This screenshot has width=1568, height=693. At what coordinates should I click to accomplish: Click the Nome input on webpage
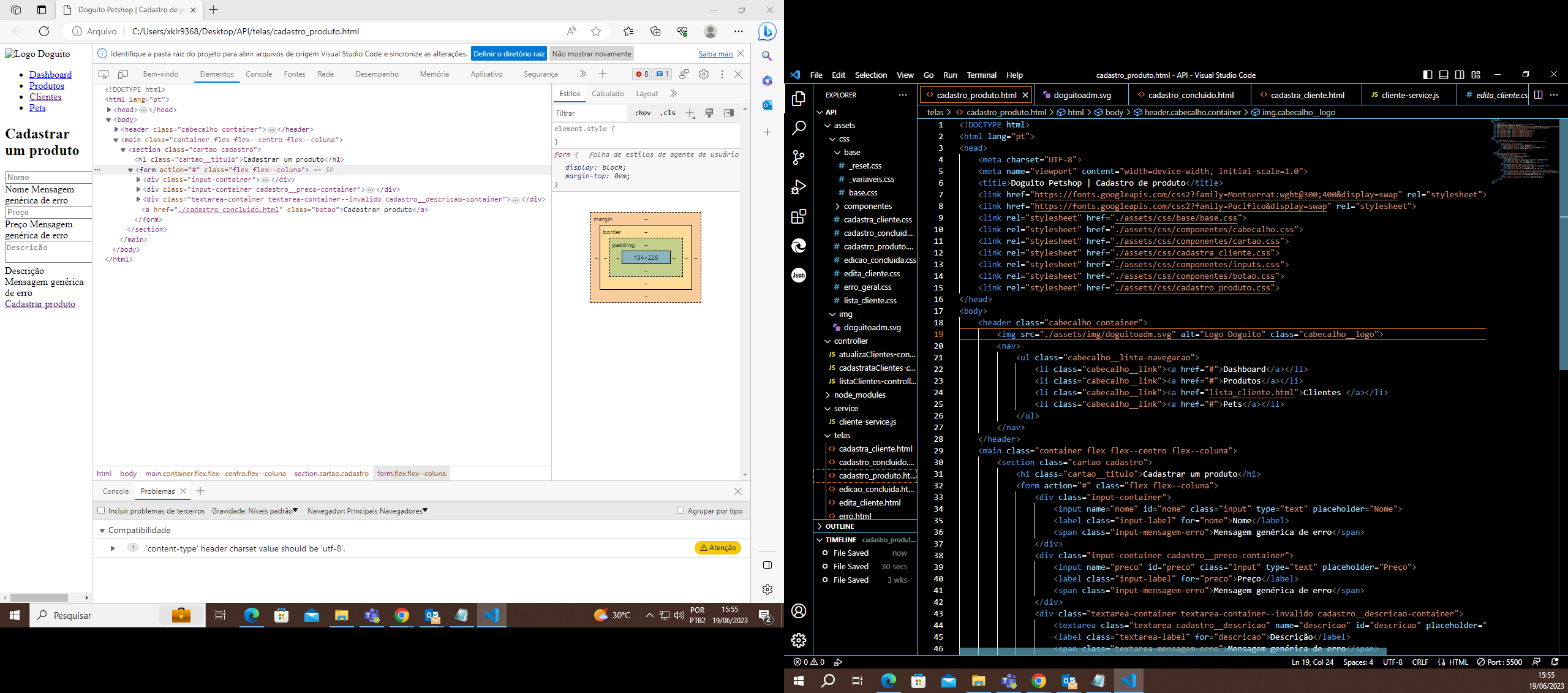coord(48,177)
